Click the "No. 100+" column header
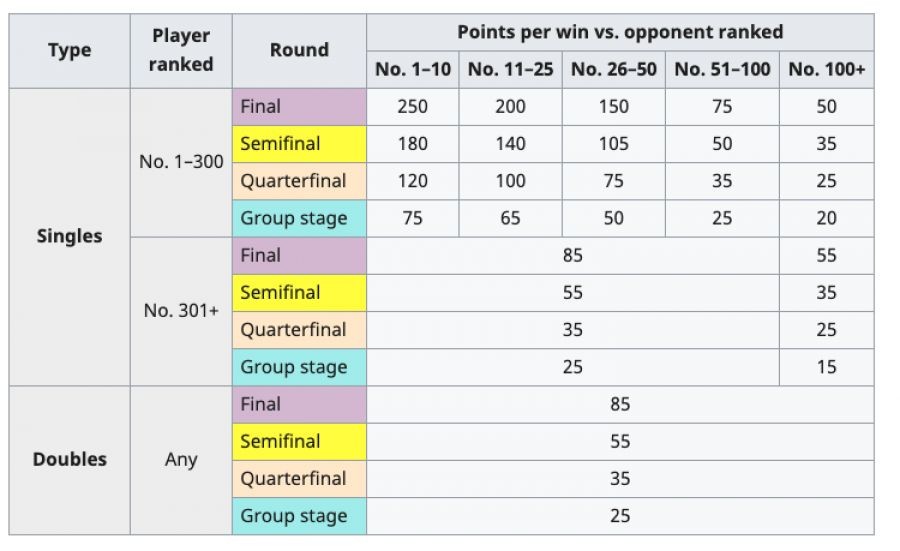Screen dimensions: 900x551 826,69
